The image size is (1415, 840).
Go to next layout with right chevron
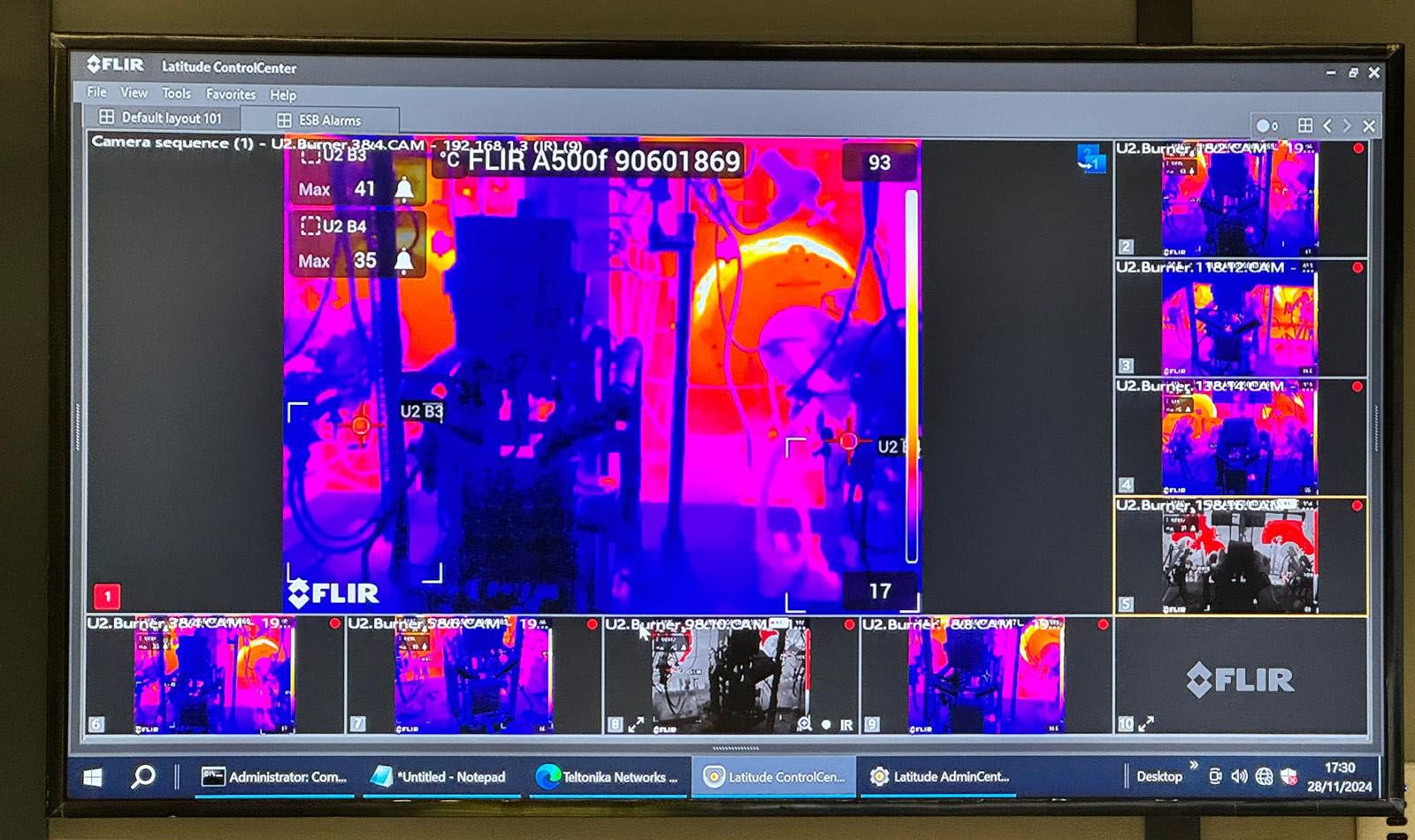point(1347,126)
